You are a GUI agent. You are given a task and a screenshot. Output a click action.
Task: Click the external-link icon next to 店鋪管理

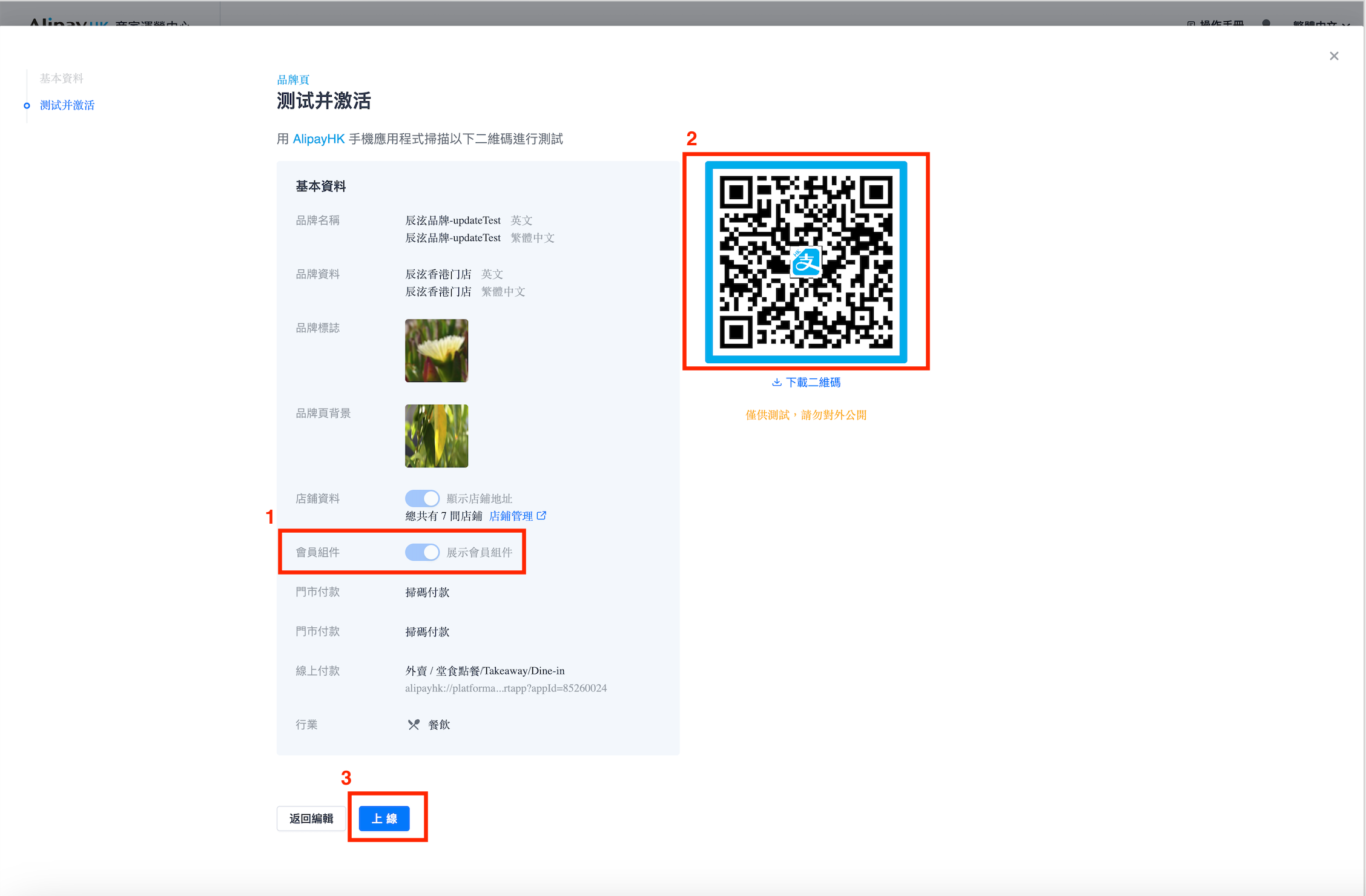[542, 515]
